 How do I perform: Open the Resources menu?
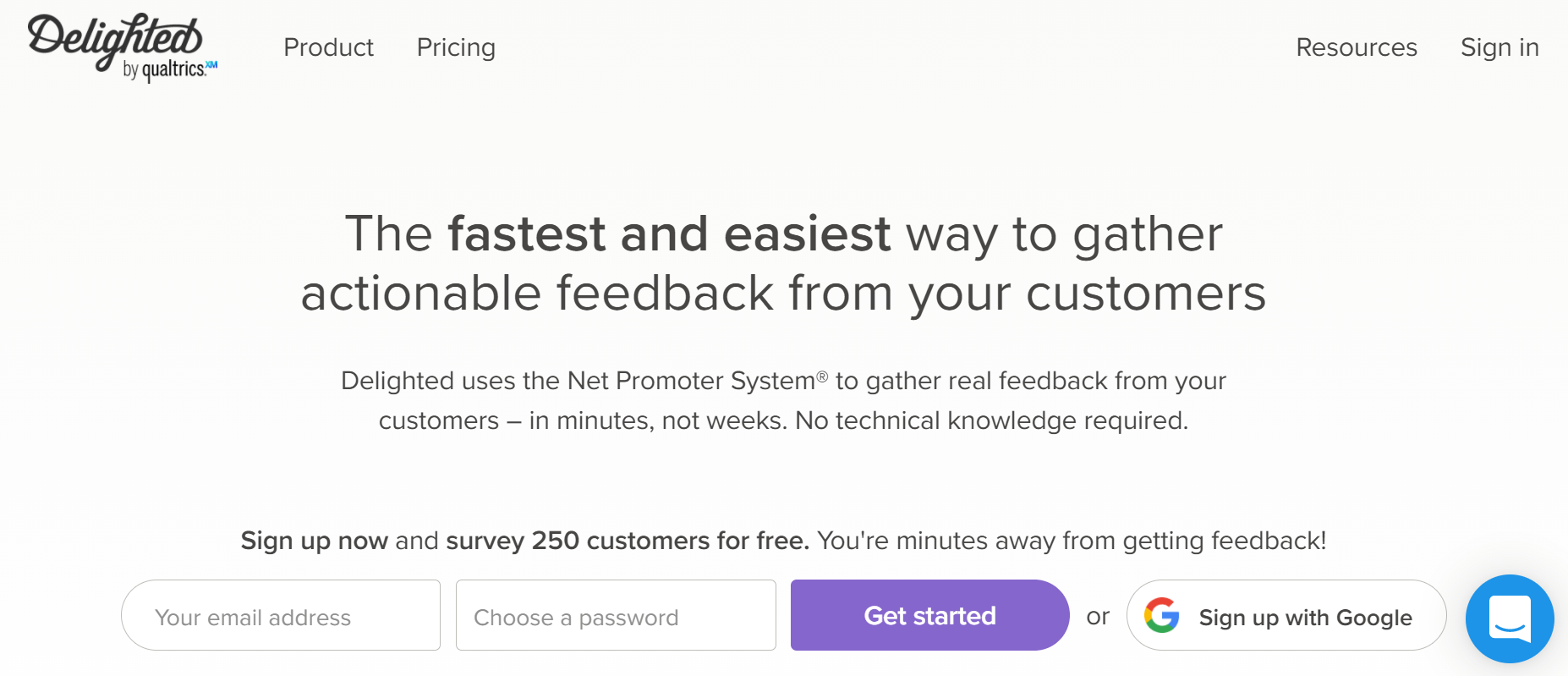[x=1356, y=47]
